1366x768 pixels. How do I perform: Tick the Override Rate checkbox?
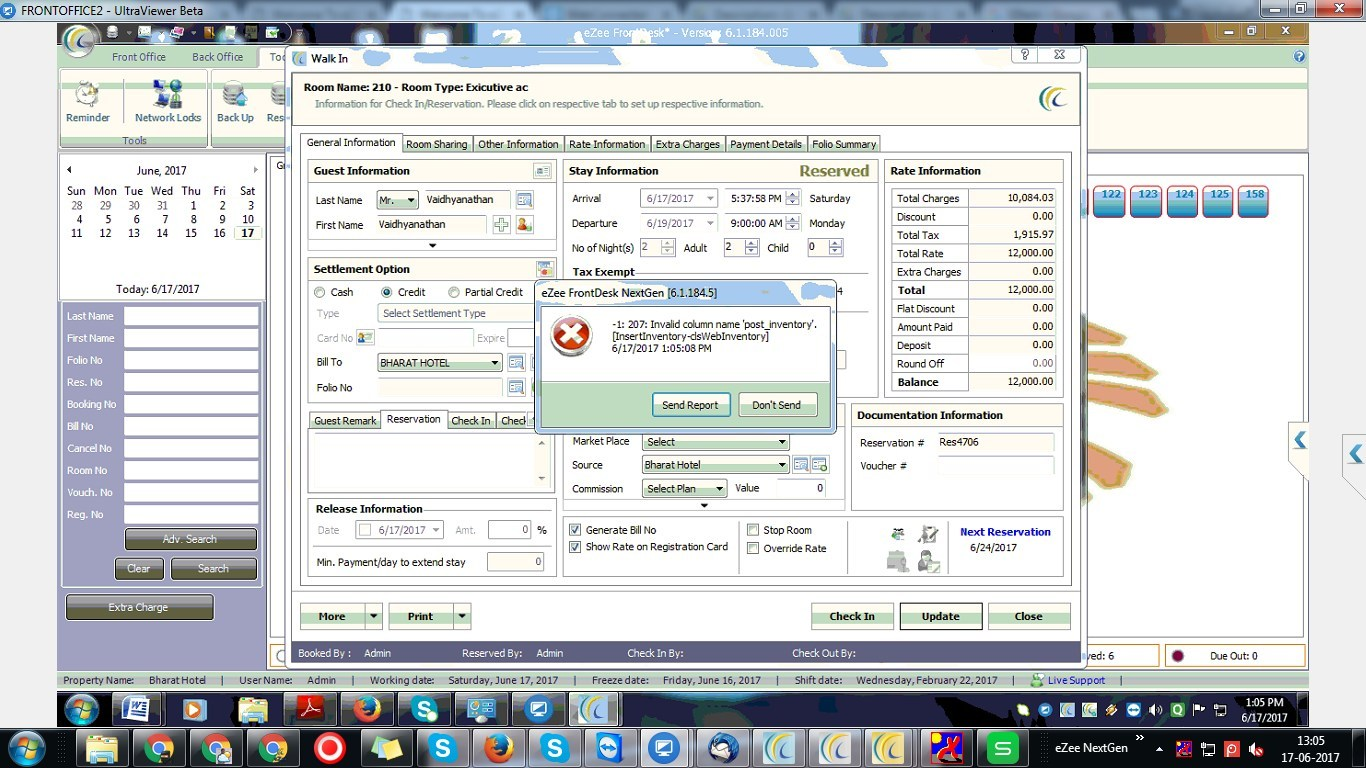click(753, 548)
